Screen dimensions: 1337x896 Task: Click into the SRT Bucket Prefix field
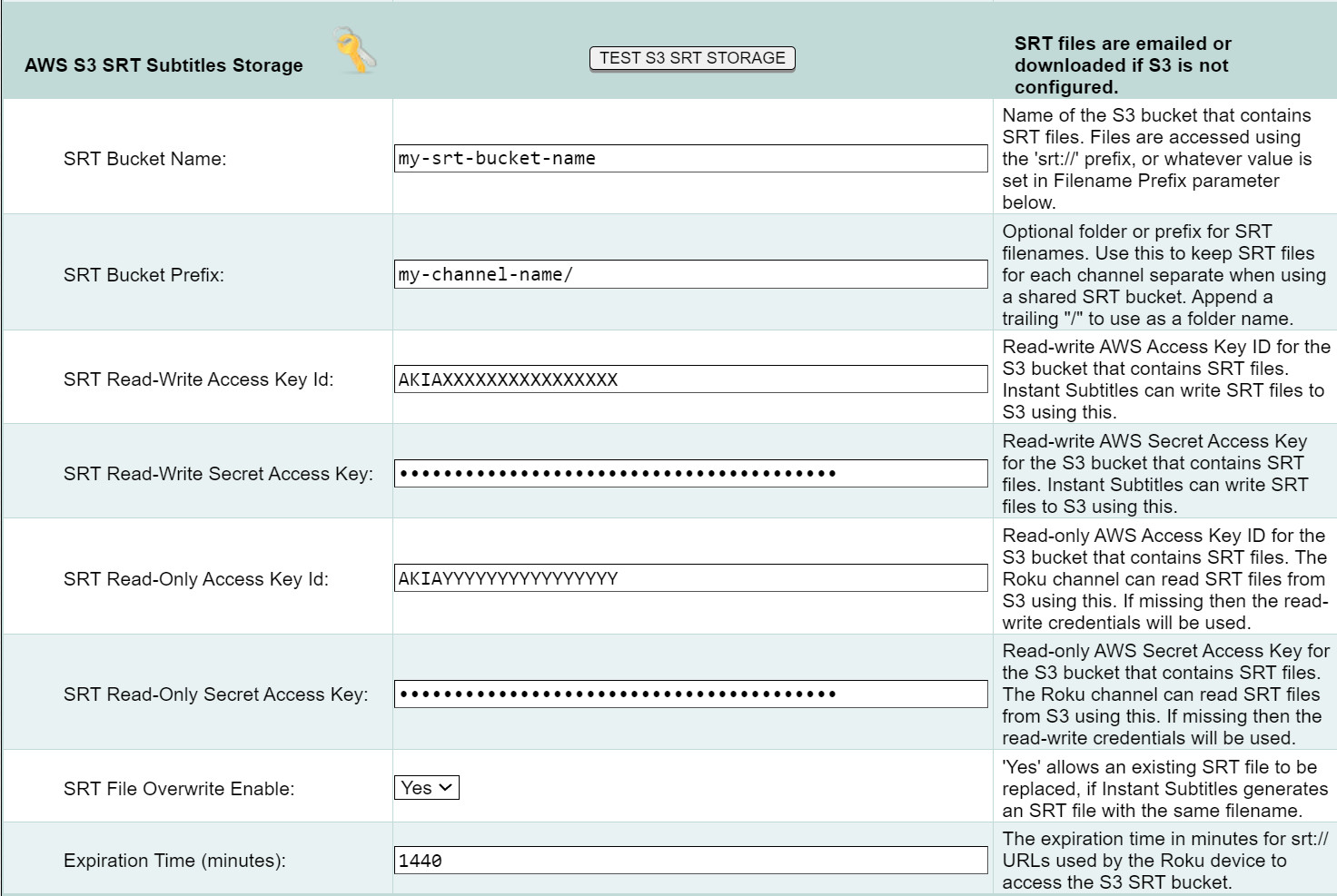690,274
